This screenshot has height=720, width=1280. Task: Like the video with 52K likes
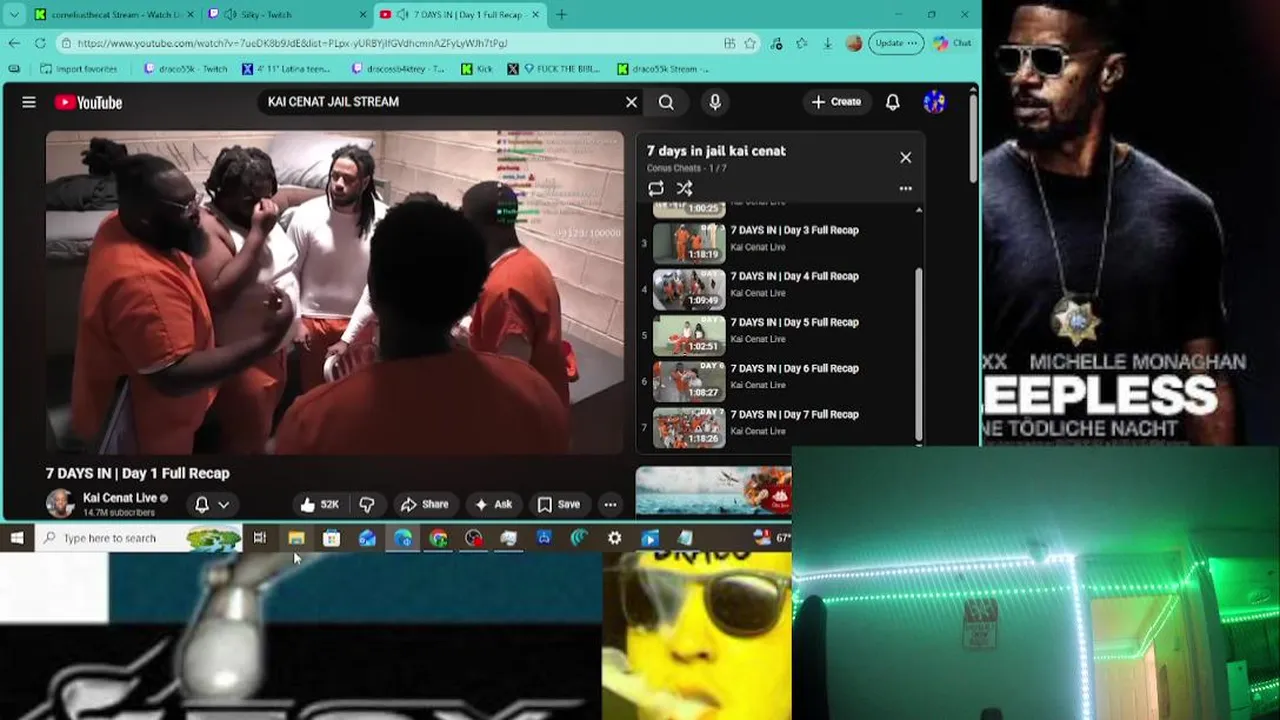[319, 505]
